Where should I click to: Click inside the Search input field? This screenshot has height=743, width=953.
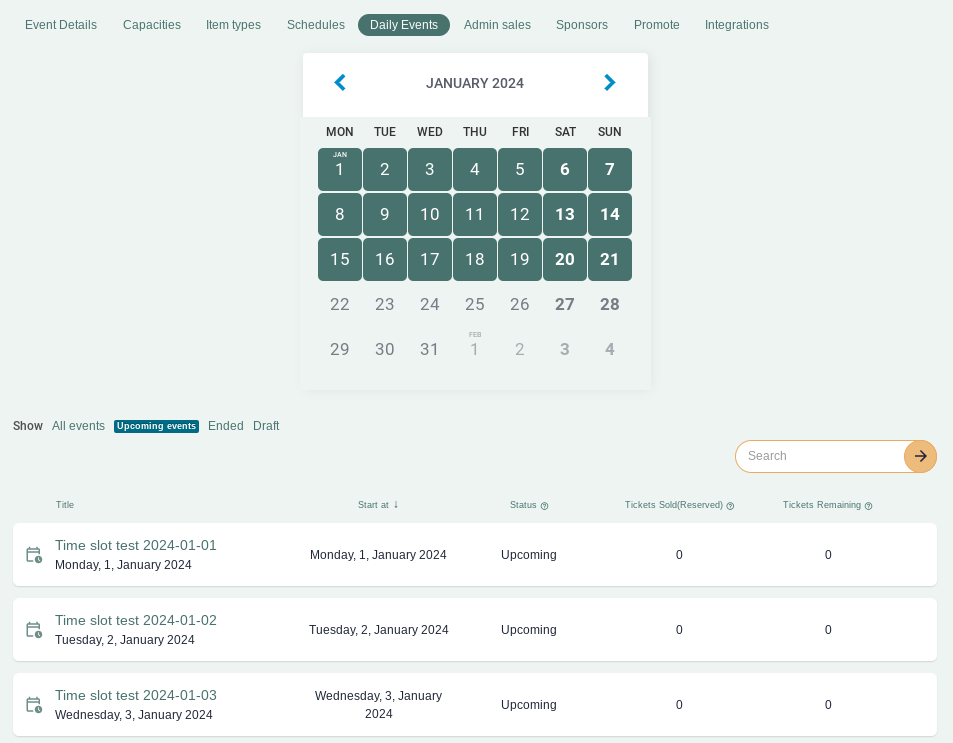pos(820,456)
